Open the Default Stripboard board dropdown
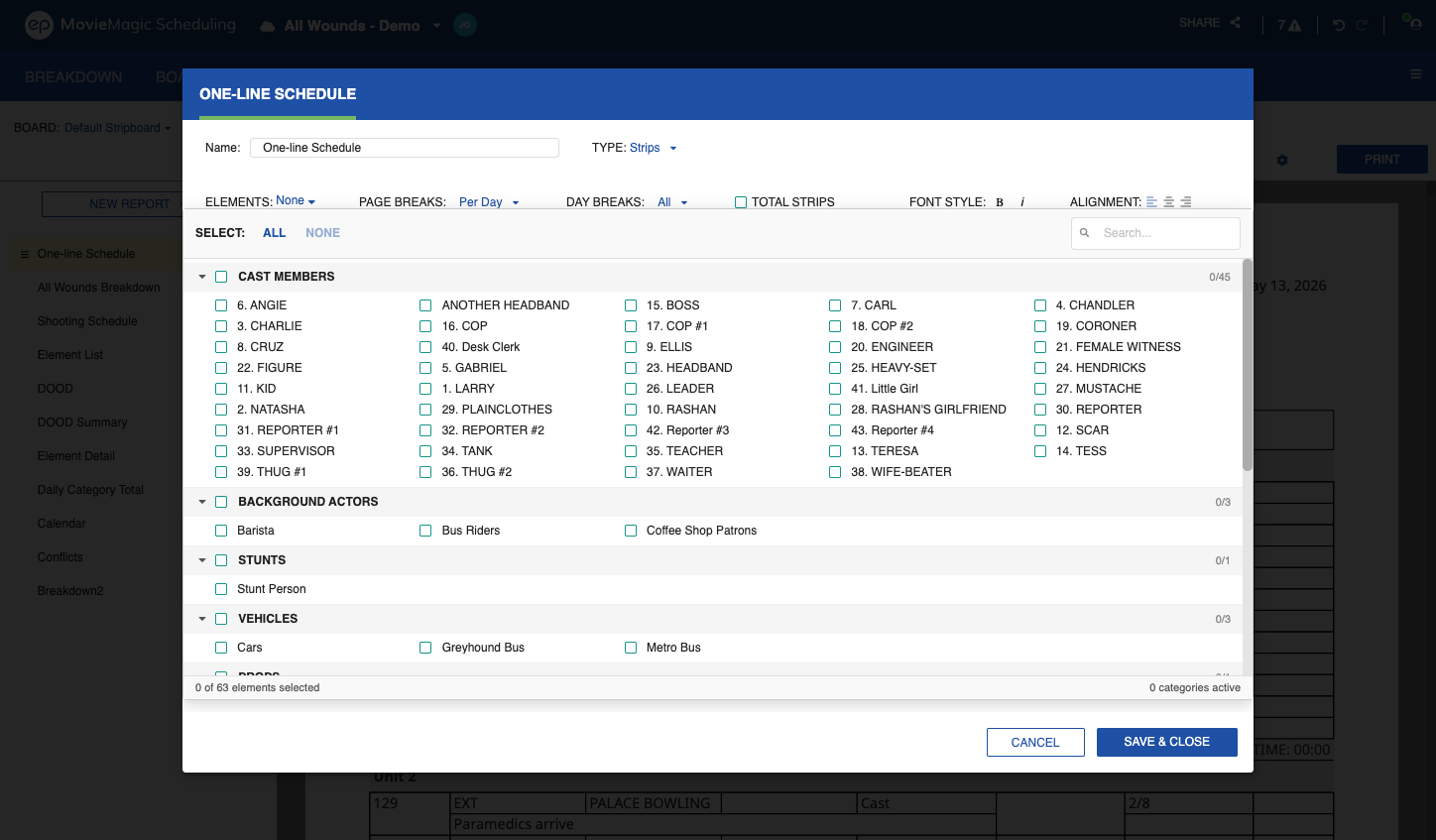 pos(117,128)
